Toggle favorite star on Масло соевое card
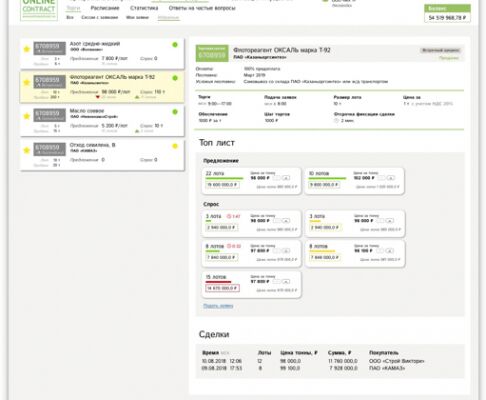Screen dimensions: 486x400 (27, 116)
